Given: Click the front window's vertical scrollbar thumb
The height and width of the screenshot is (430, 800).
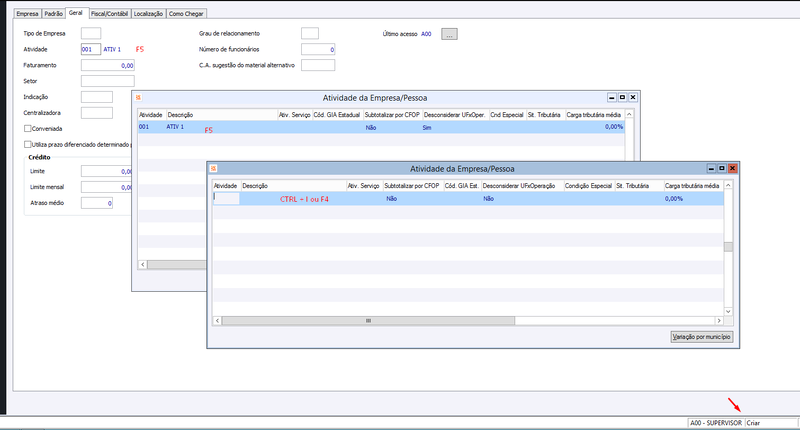Looking at the screenshot, I should click(729, 247).
